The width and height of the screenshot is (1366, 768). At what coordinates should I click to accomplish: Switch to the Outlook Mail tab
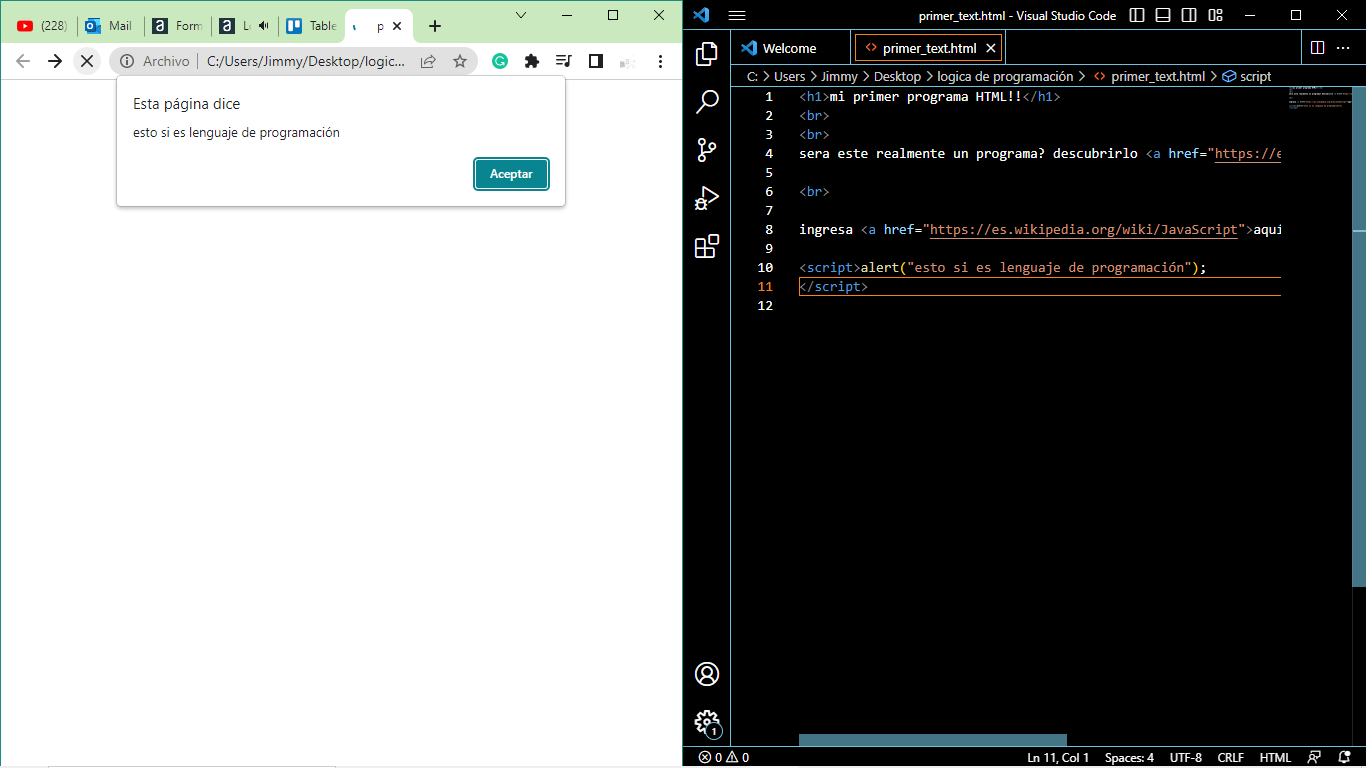(x=110, y=26)
